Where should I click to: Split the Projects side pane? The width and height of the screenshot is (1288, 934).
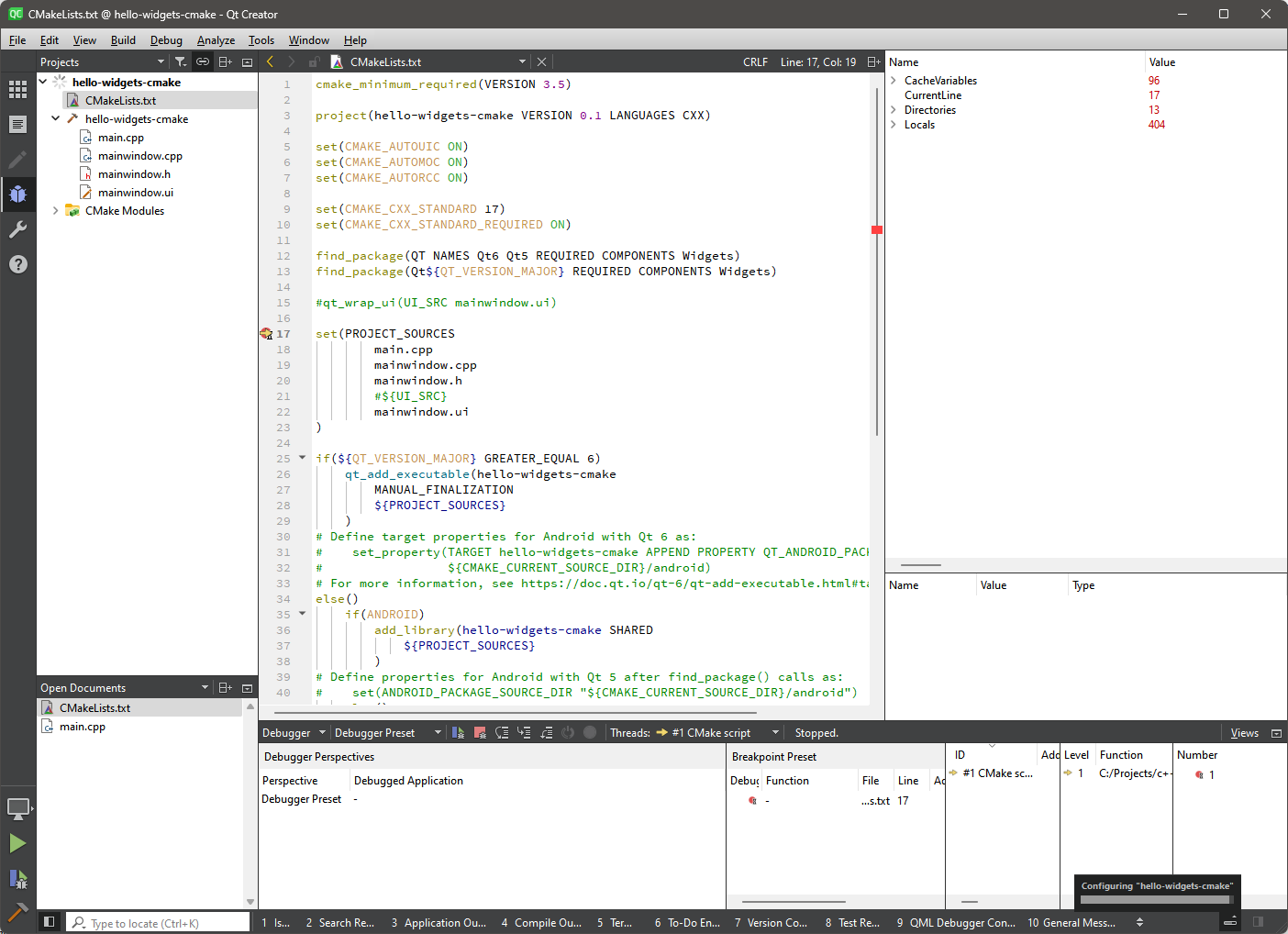pyautogui.click(x=225, y=61)
